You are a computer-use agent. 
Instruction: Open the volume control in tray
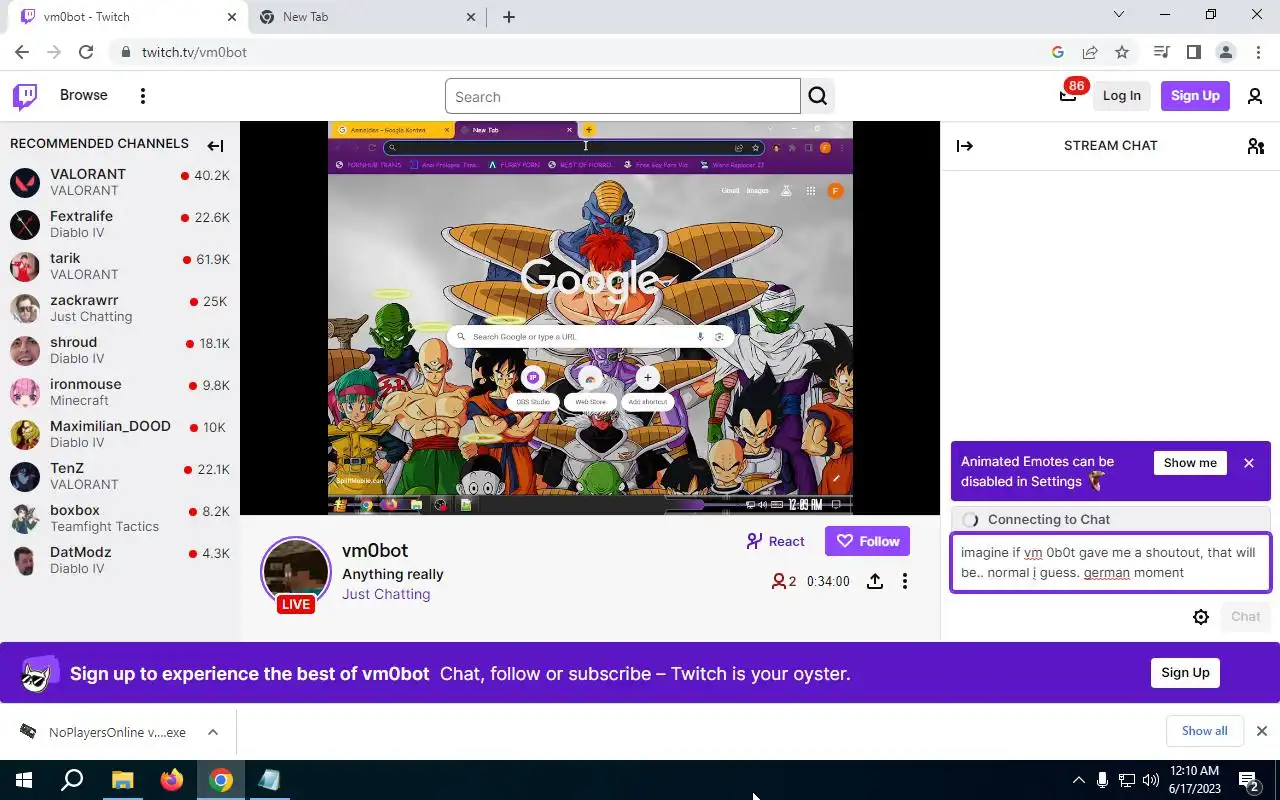tap(1151, 780)
